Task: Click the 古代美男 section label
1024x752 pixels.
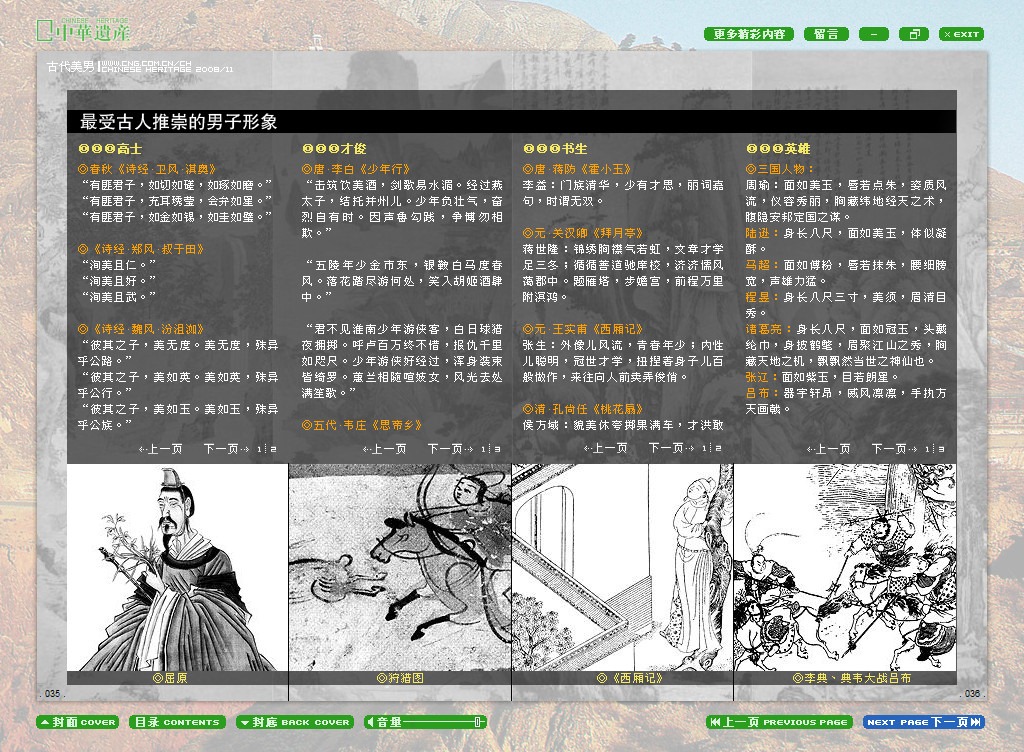Action: tap(71, 66)
